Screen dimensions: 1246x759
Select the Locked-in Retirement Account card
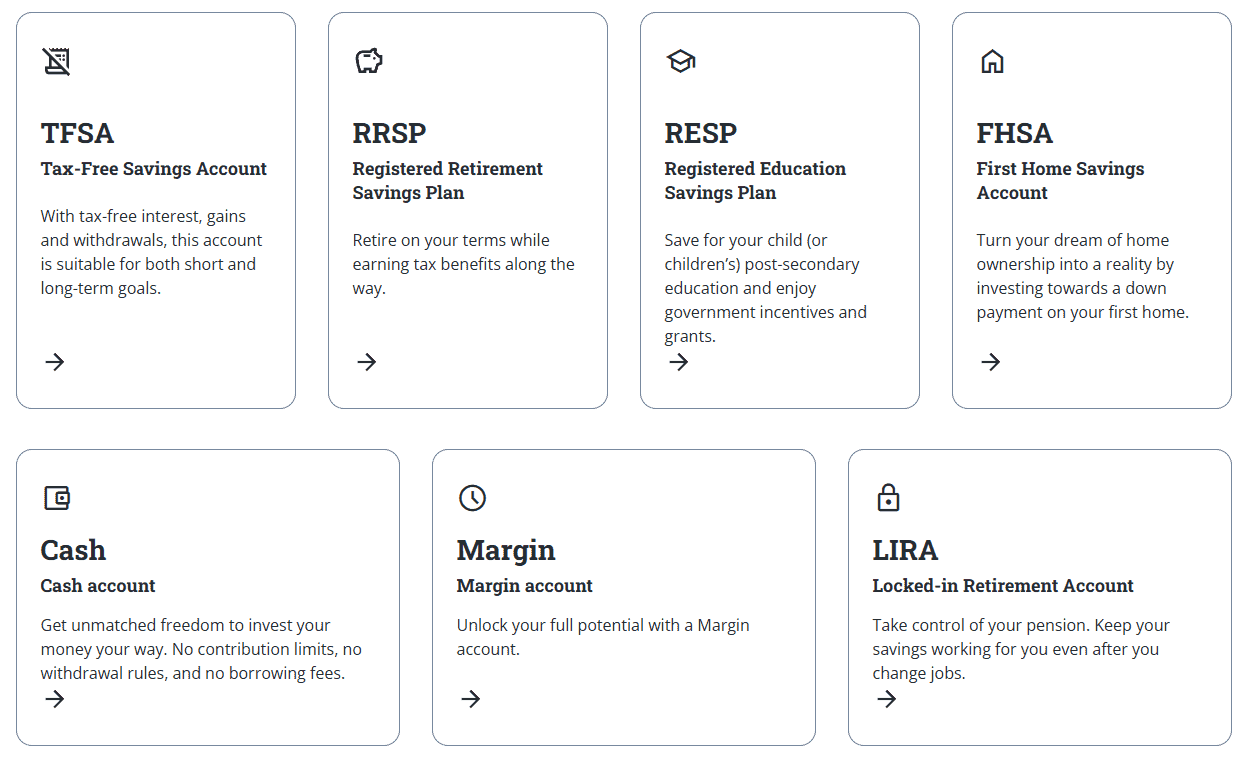point(1039,596)
